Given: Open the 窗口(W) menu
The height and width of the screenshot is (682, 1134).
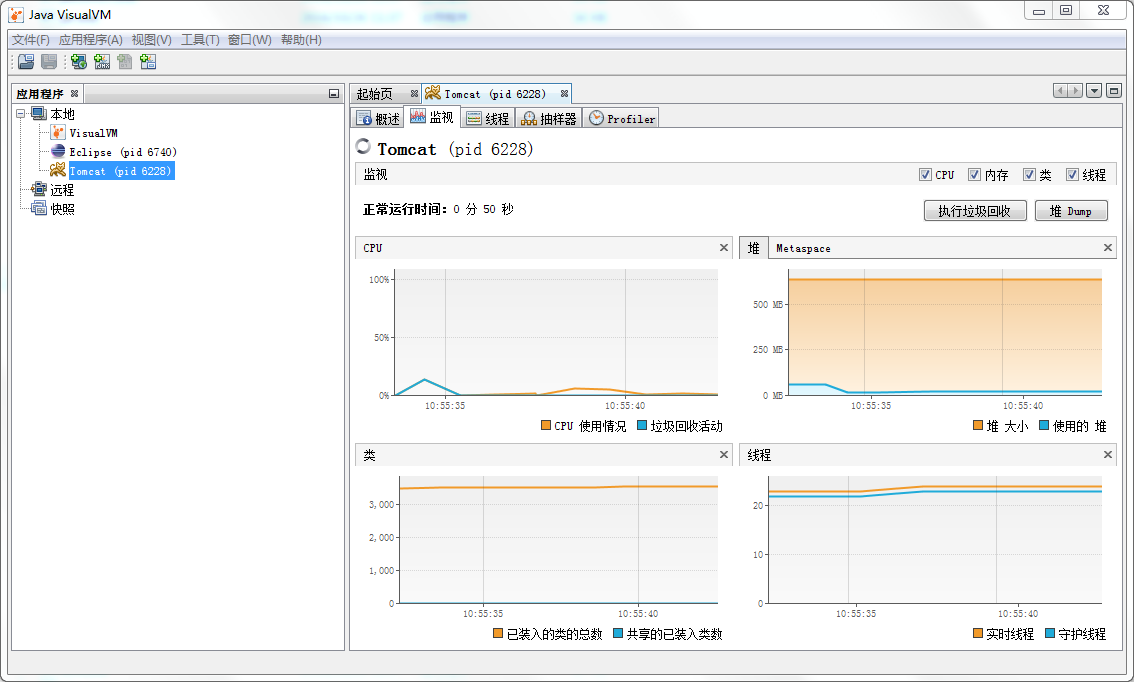Looking at the screenshot, I should (250, 40).
